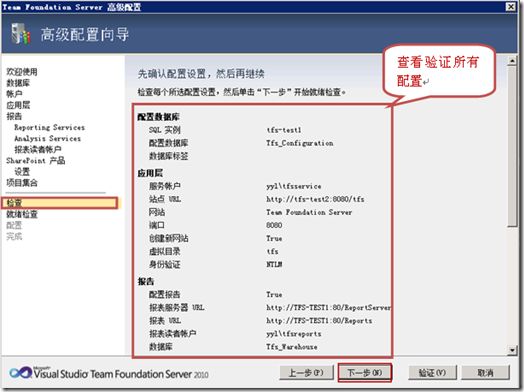524x392 pixels.
Task: Click SQL instance value tfs-test1
Action: click(x=284, y=130)
